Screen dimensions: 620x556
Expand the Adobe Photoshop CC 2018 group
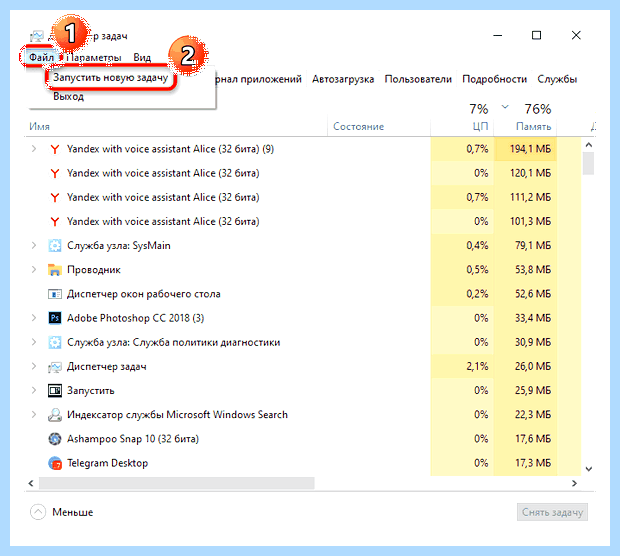(34, 318)
